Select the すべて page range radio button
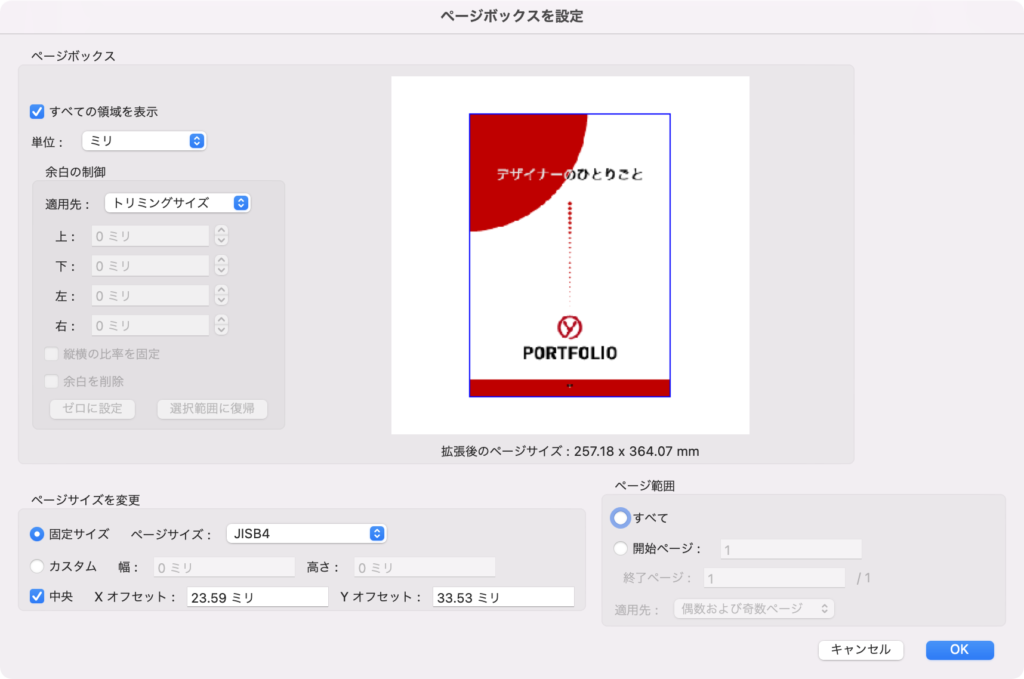The image size is (1024, 679). tap(620, 518)
